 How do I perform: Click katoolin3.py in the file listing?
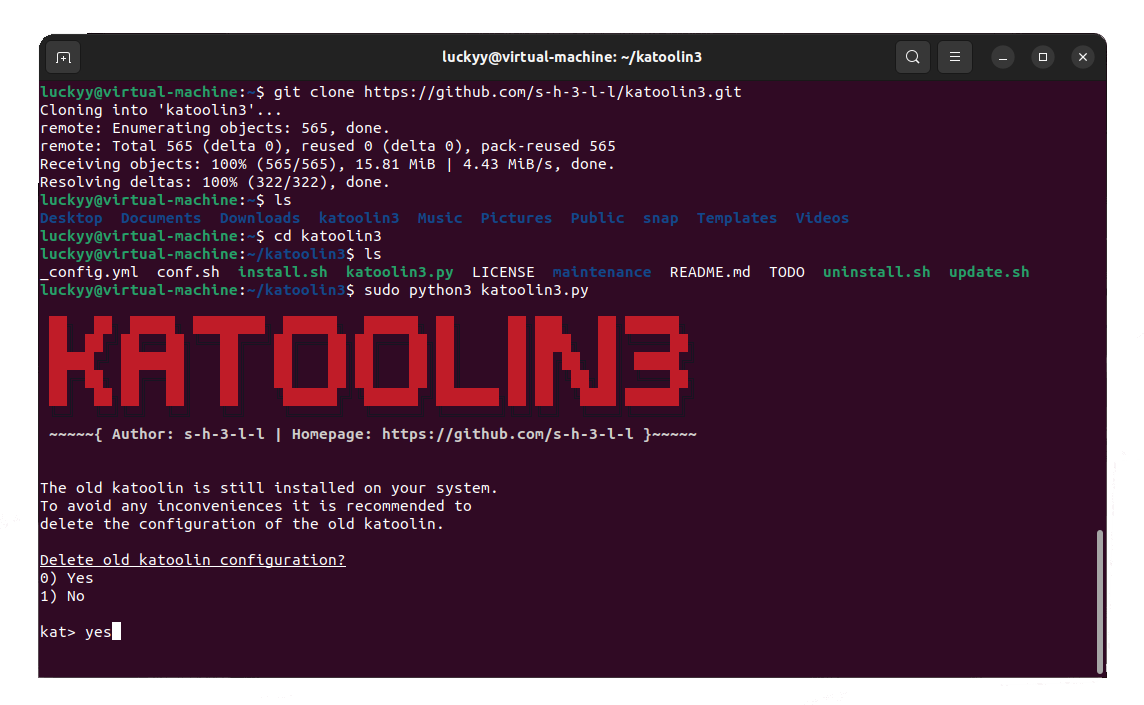(x=399, y=272)
